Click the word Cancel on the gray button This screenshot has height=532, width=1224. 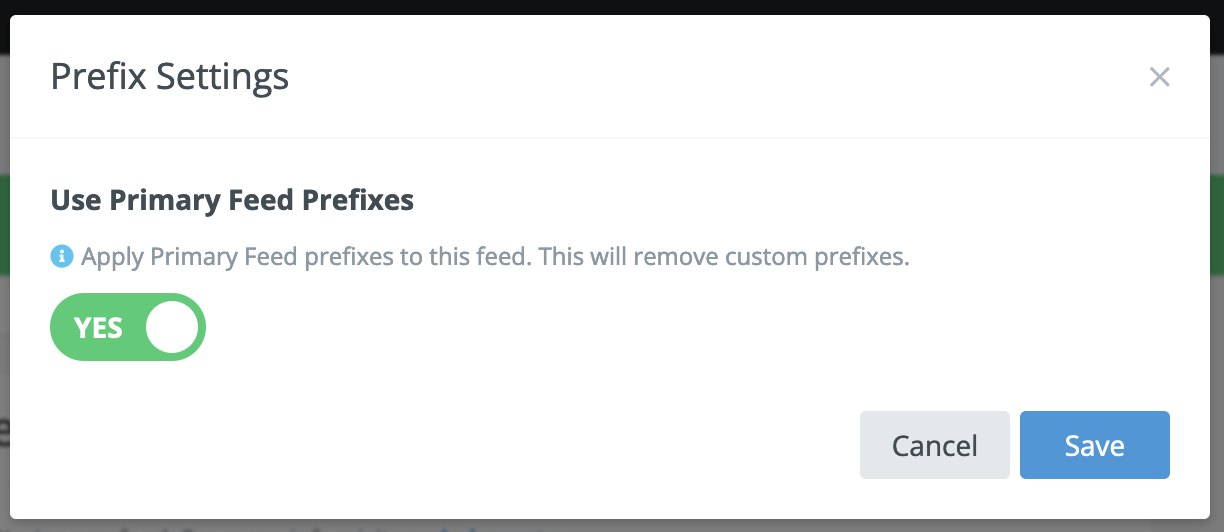pyautogui.click(x=935, y=446)
